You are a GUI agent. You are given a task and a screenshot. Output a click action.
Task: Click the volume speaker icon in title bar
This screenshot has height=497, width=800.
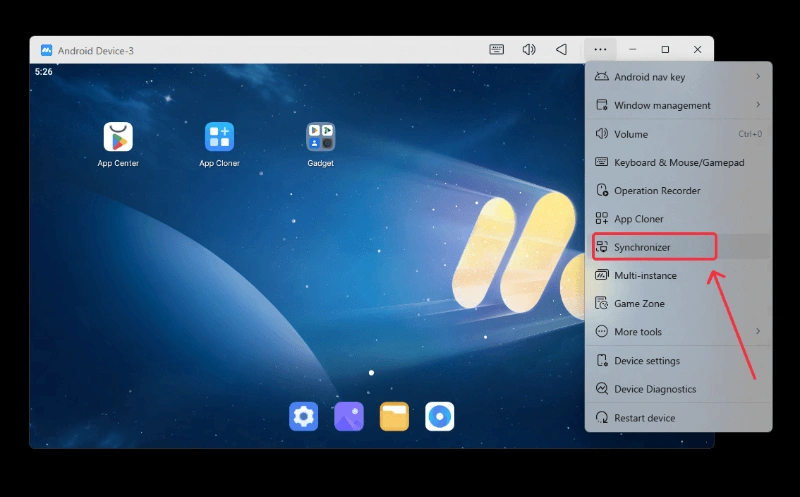529,49
